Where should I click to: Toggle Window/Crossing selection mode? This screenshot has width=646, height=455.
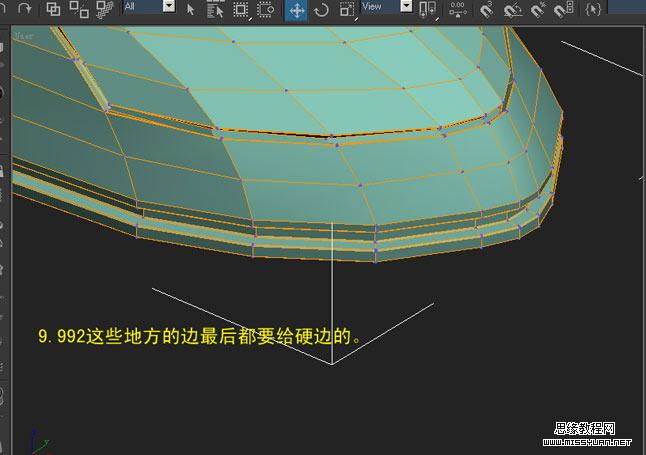266,9
